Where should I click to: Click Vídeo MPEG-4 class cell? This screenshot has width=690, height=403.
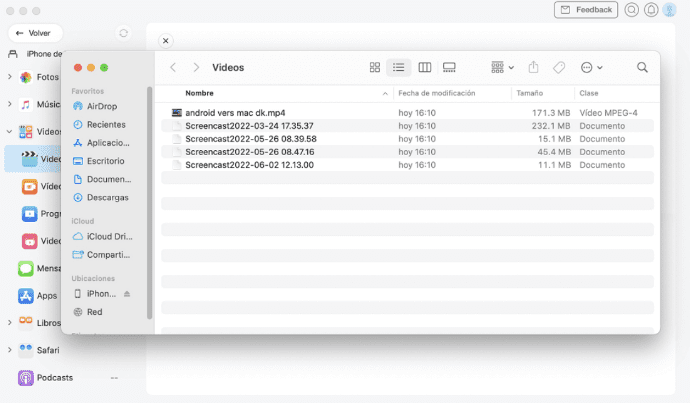(x=608, y=113)
